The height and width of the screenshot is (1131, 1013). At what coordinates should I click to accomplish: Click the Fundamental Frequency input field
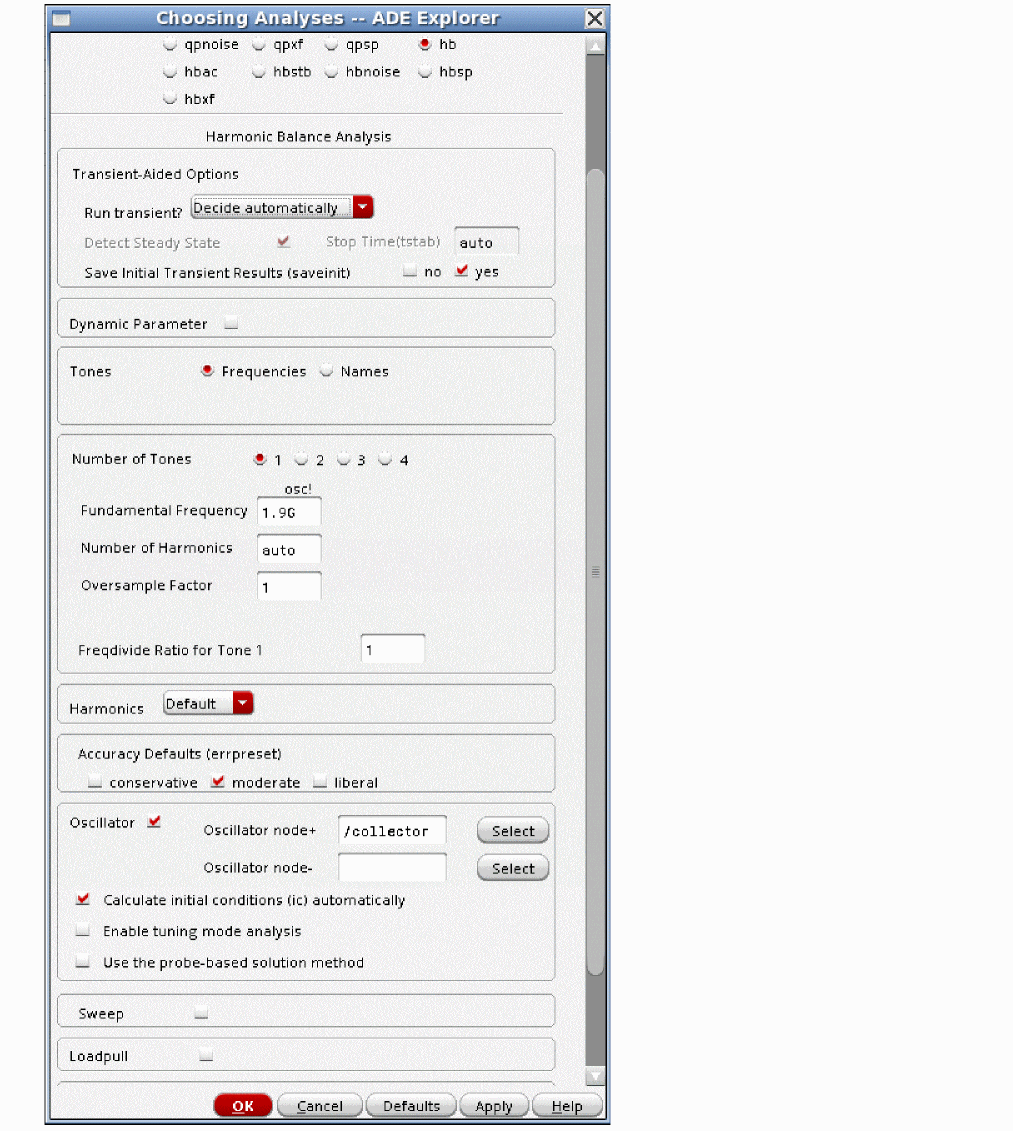point(289,512)
